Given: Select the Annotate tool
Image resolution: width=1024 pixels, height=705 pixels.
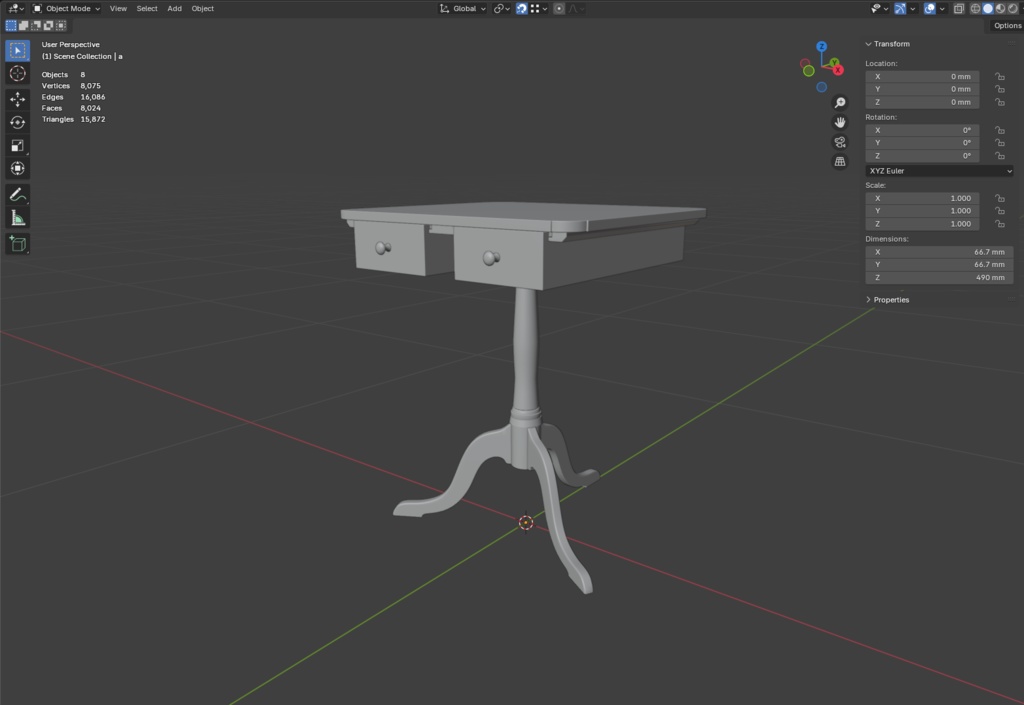Looking at the screenshot, I should tap(18, 195).
